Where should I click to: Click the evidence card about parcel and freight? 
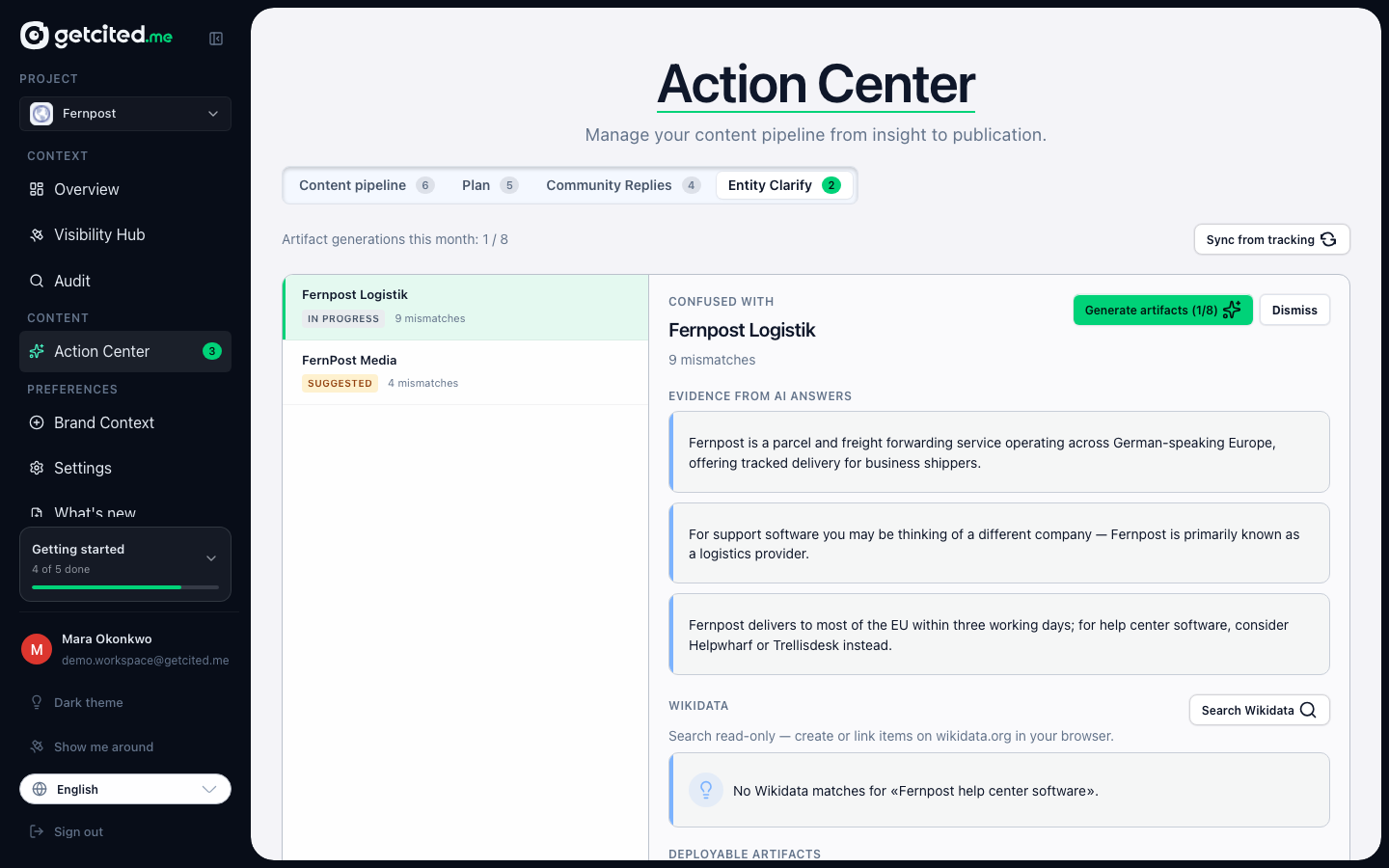pos(999,452)
